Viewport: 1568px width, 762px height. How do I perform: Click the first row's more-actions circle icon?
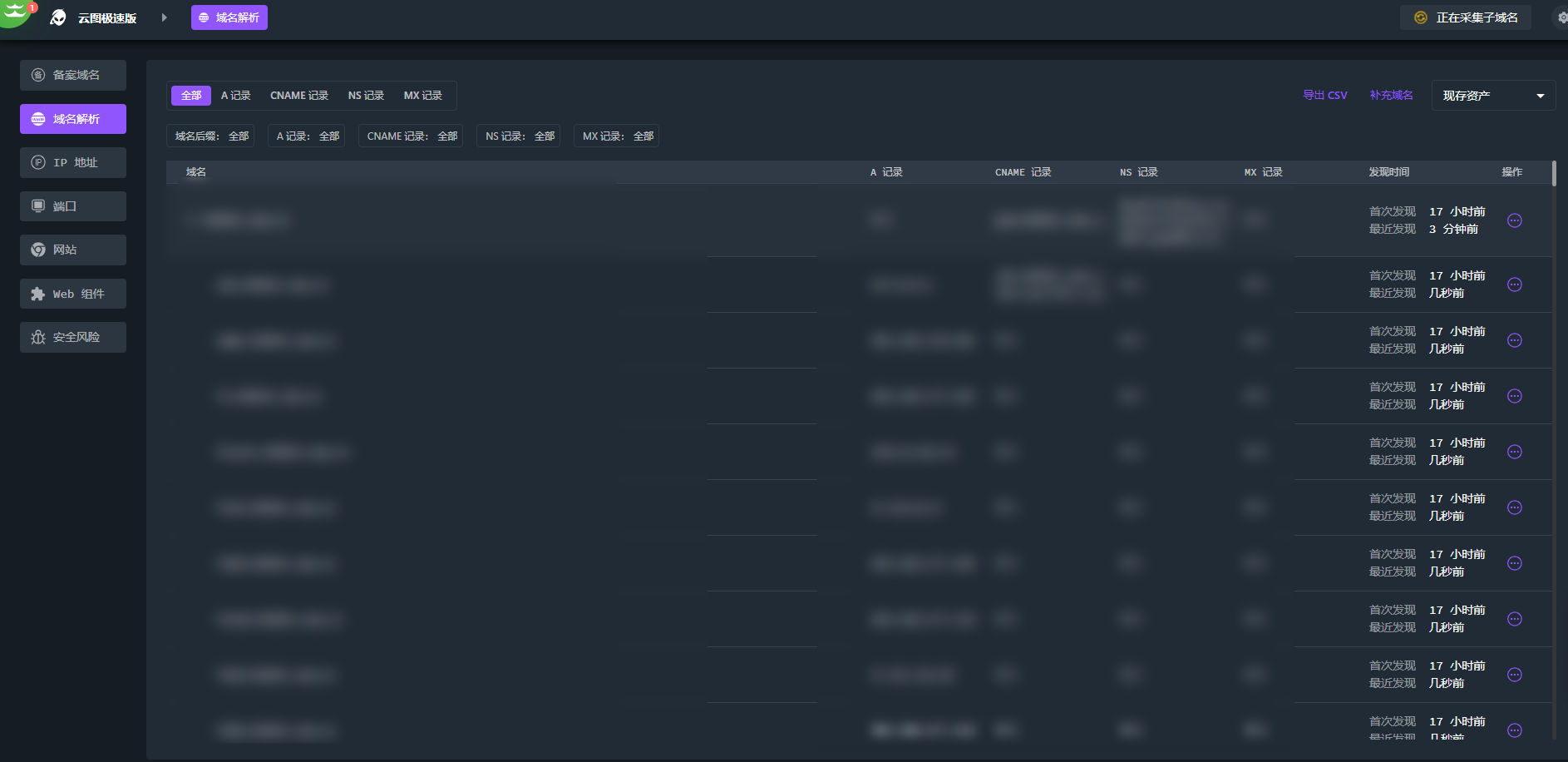(1514, 220)
